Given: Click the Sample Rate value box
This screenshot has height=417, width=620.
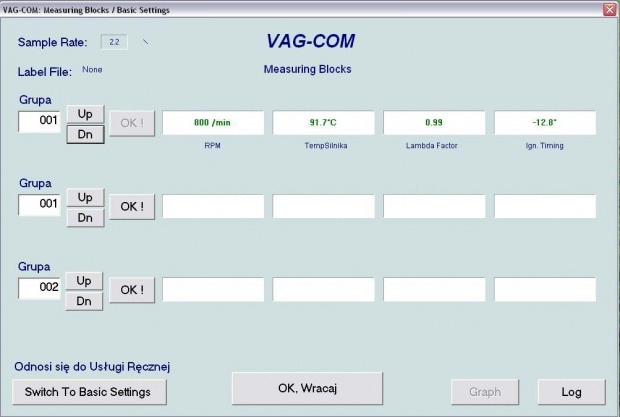Looking at the screenshot, I should click(x=114, y=42).
